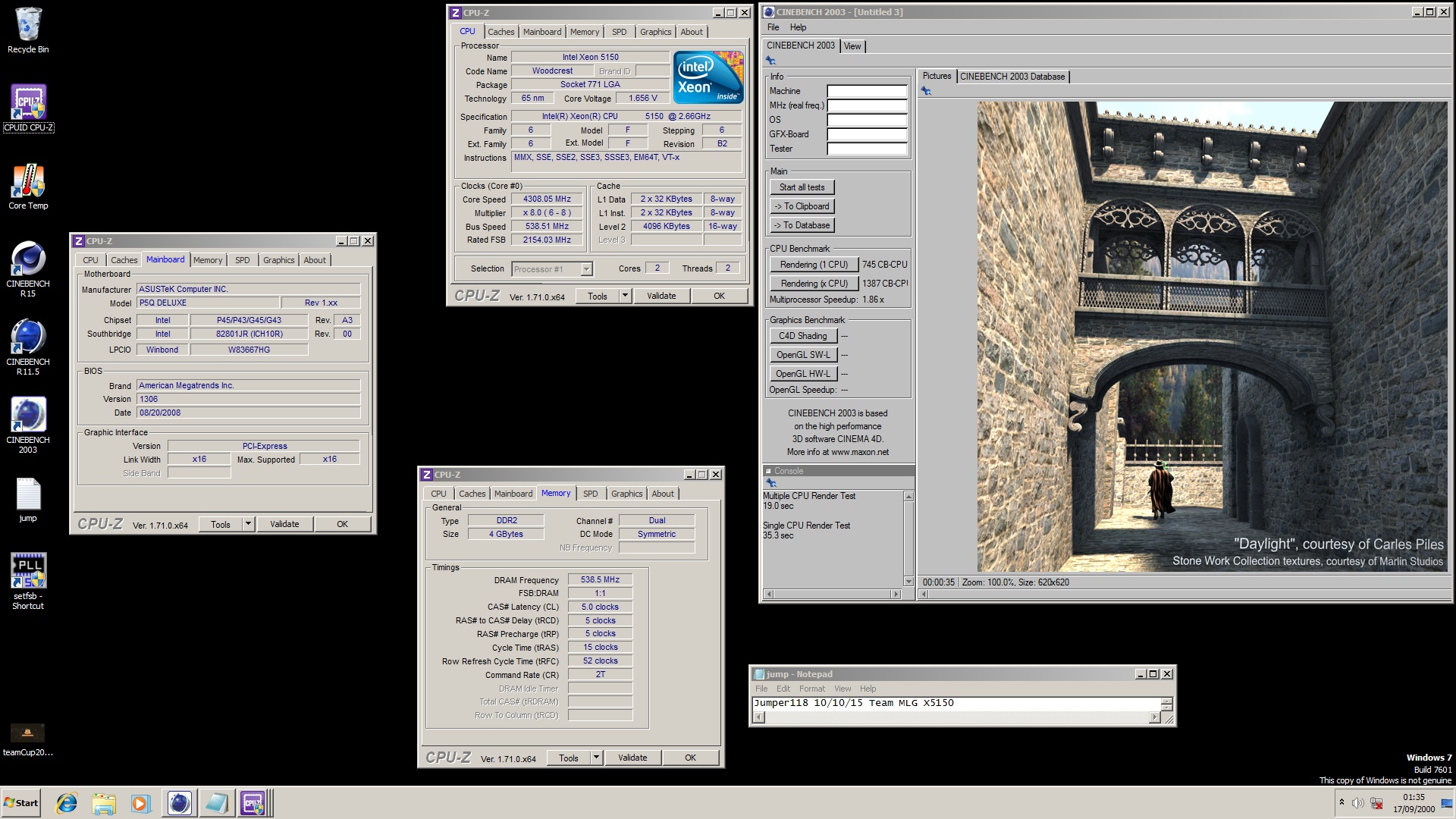Click Notepad horizontal scrollbar right arrow
This screenshot has height=819, width=1456.
tap(1154, 717)
